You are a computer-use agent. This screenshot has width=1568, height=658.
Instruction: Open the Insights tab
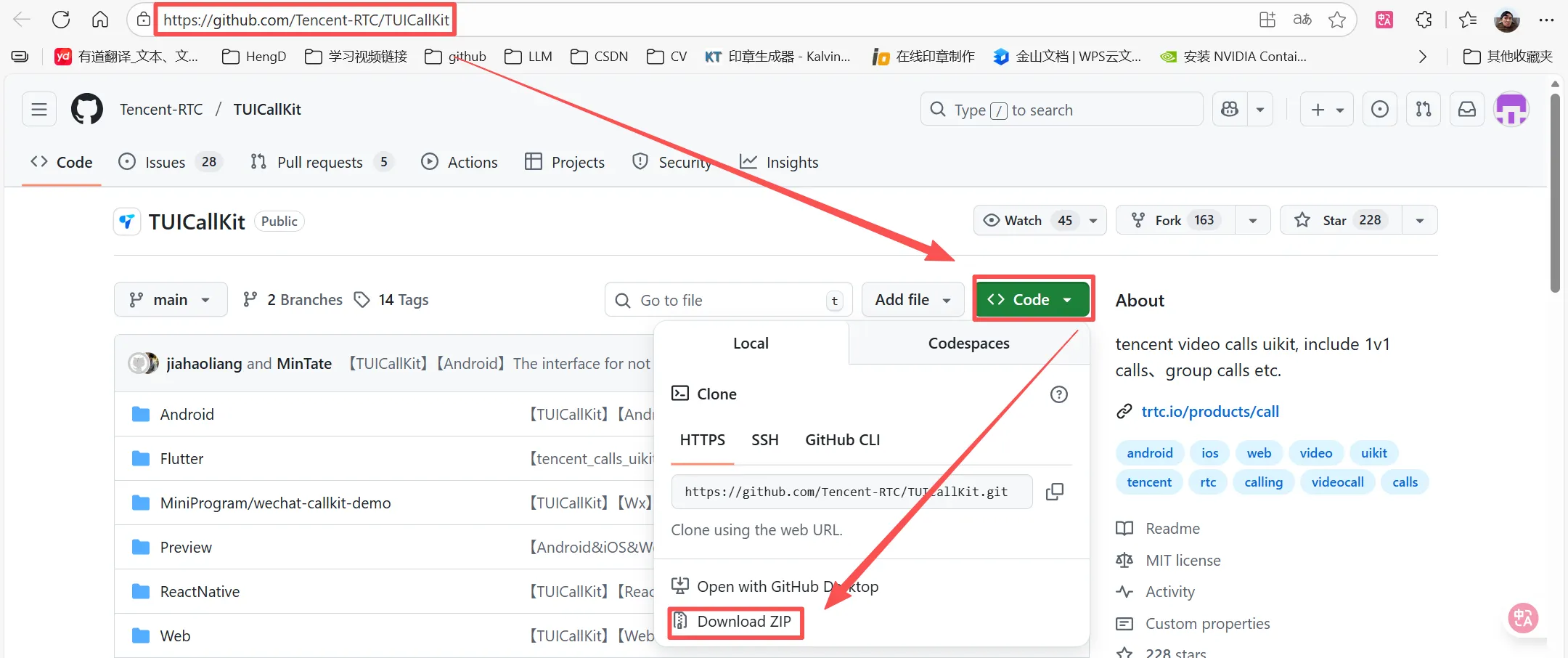779,162
